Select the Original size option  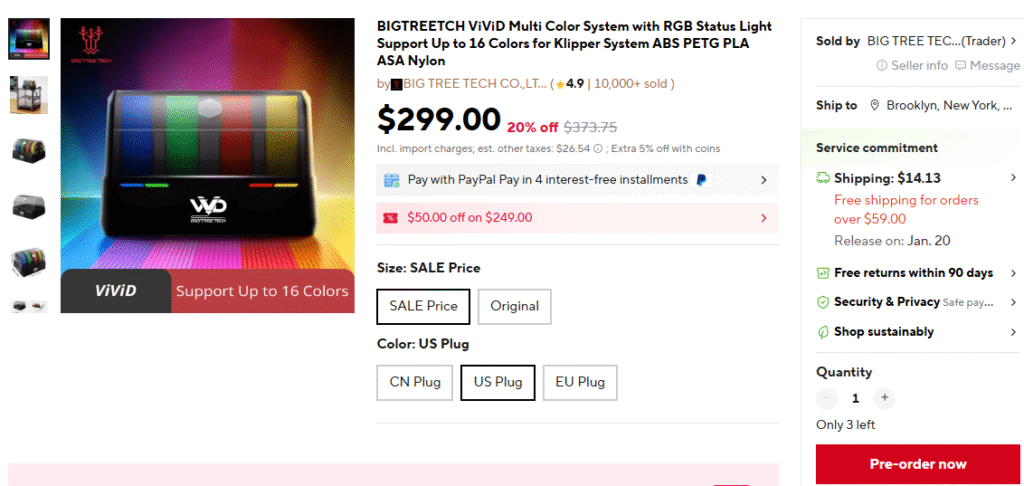tap(514, 306)
